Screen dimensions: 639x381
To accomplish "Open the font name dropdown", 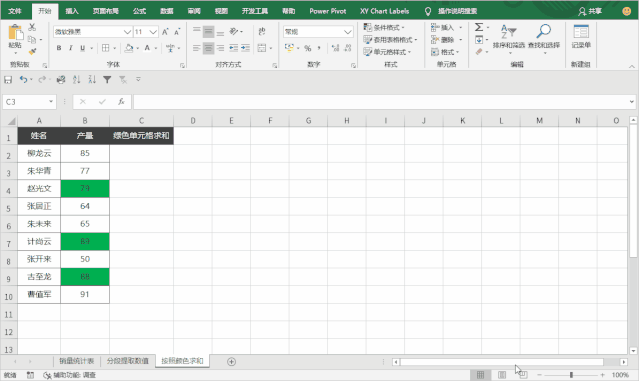I will [127, 32].
